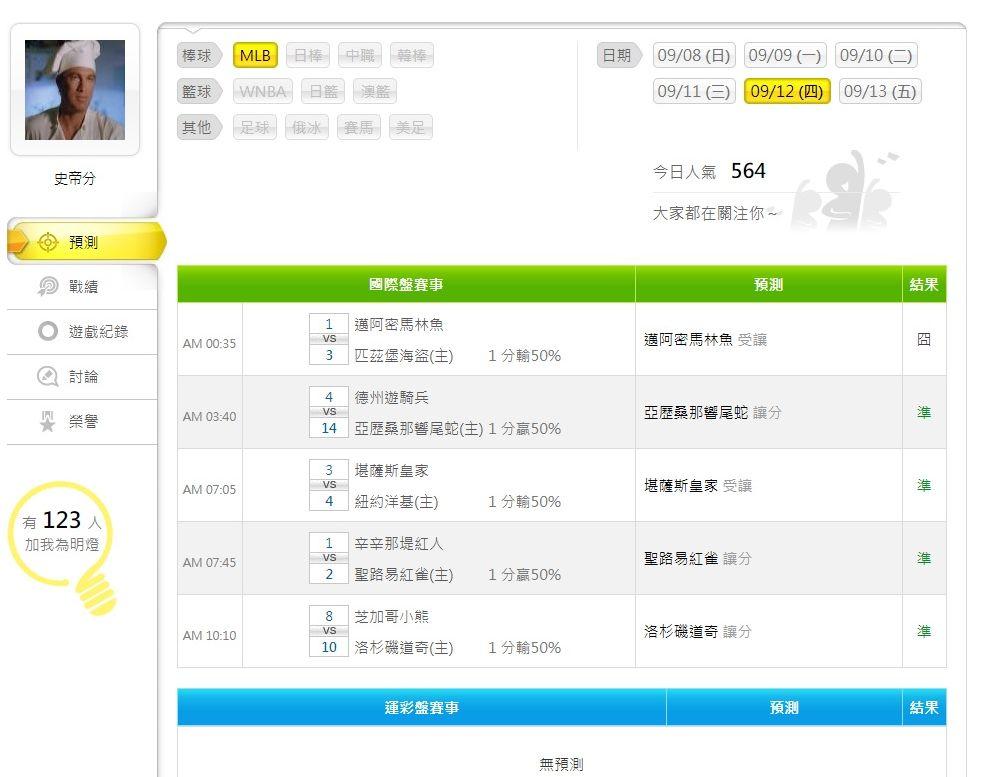The height and width of the screenshot is (777, 984).
Task: Click the 遊戲紀錄 circle icon in sidebar
Action: click(x=48, y=331)
